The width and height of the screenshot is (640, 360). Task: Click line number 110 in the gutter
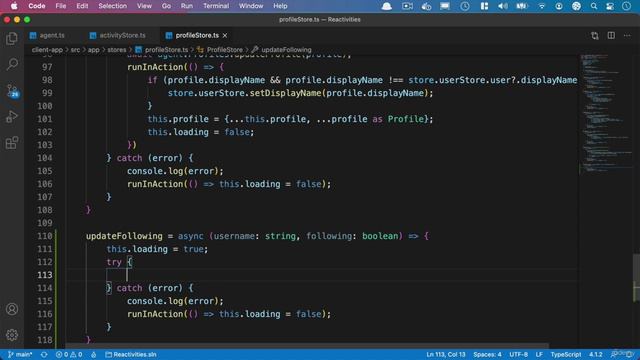[x=44, y=236]
